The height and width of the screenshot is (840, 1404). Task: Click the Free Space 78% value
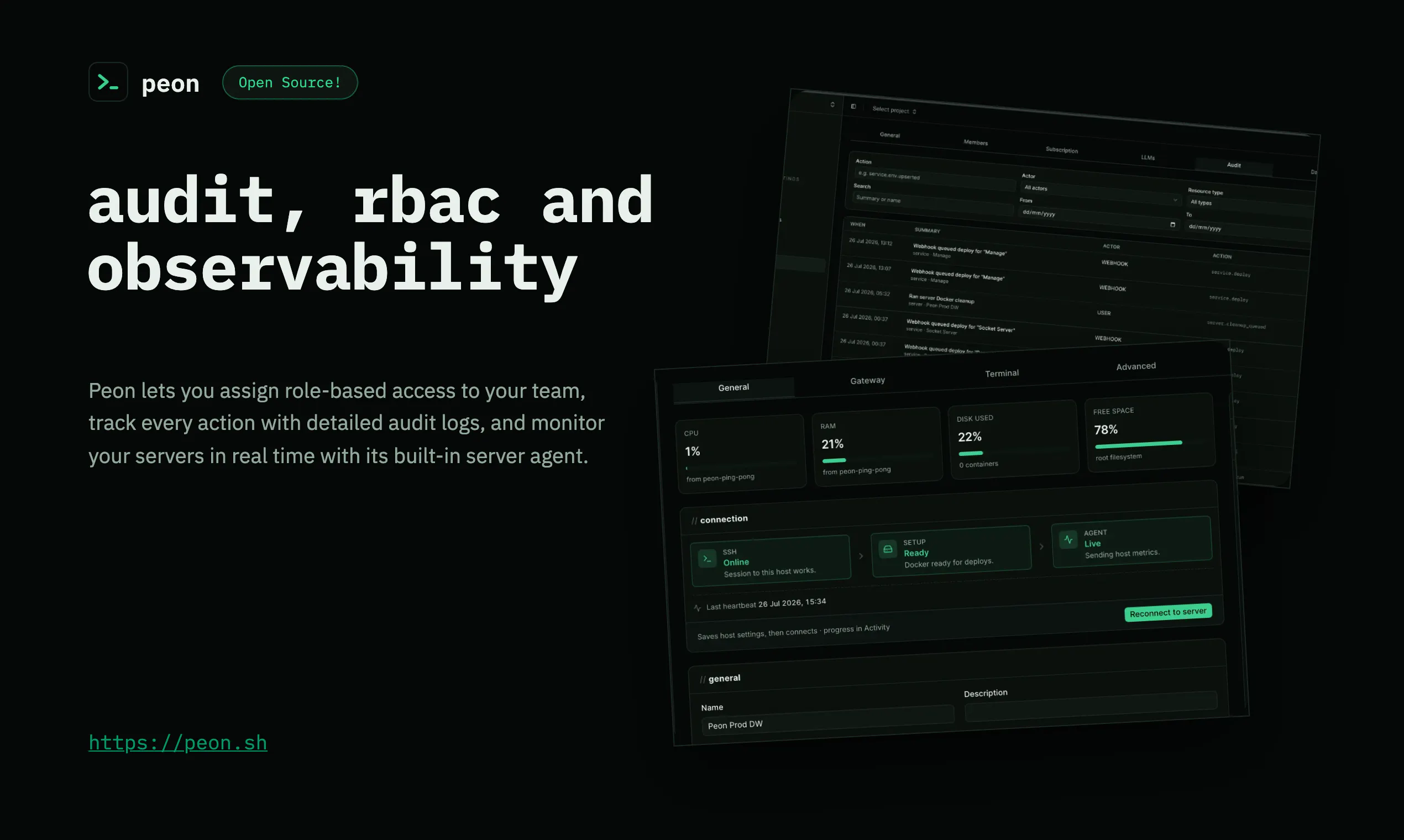1106,429
